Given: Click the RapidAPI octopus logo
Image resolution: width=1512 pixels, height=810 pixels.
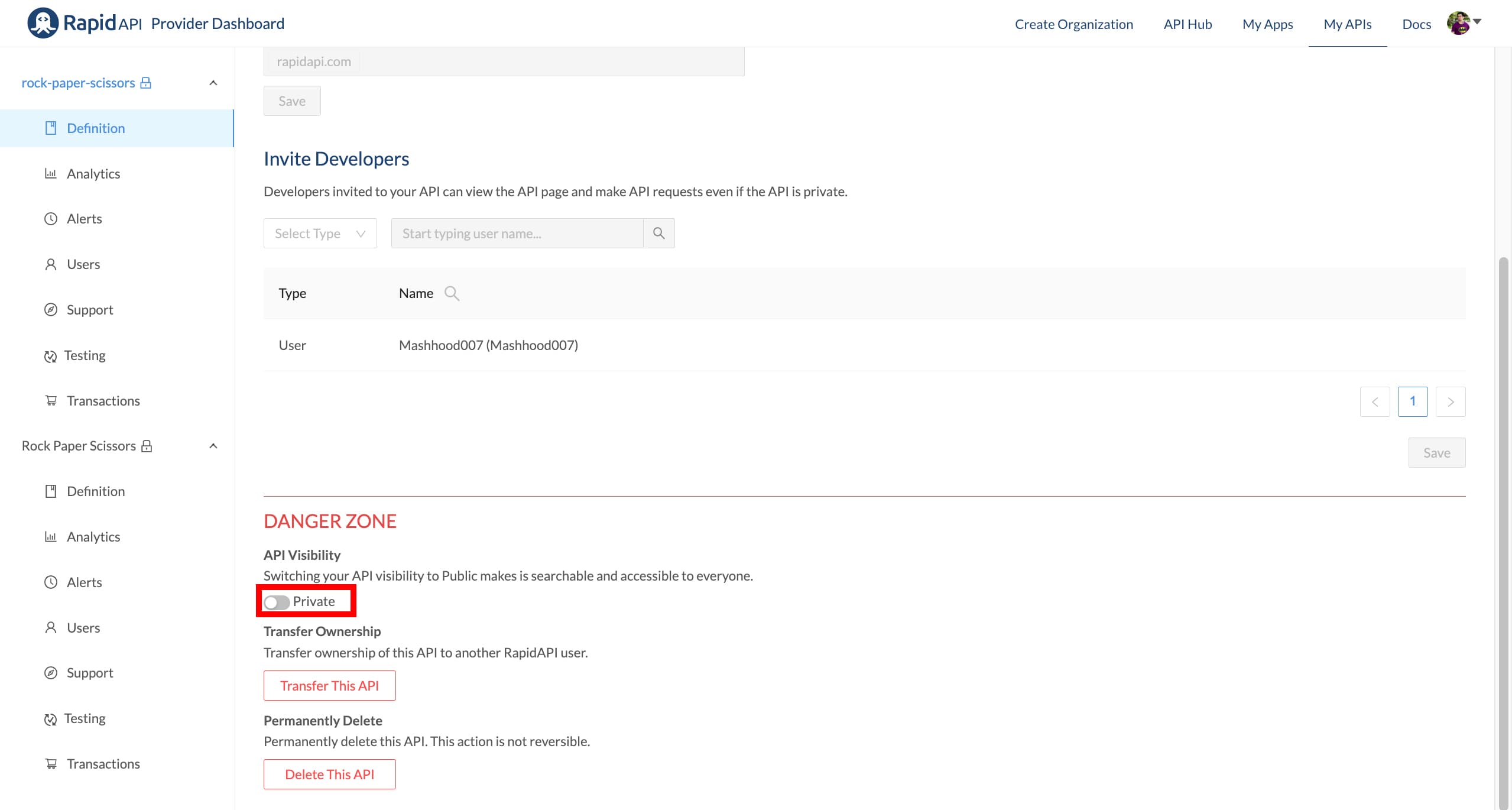Looking at the screenshot, I should pos(43,23).
